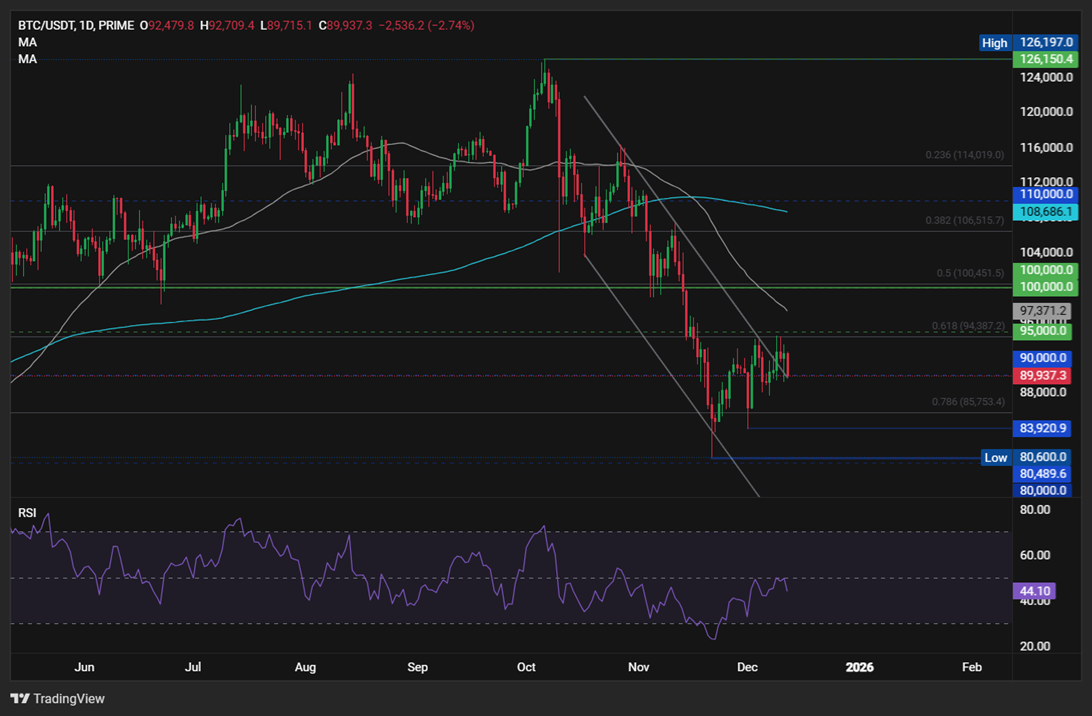Click the gray 97,371.2 moving-average price label
The height and width of the screenshot is (716, 1092).
point(1042,312)
